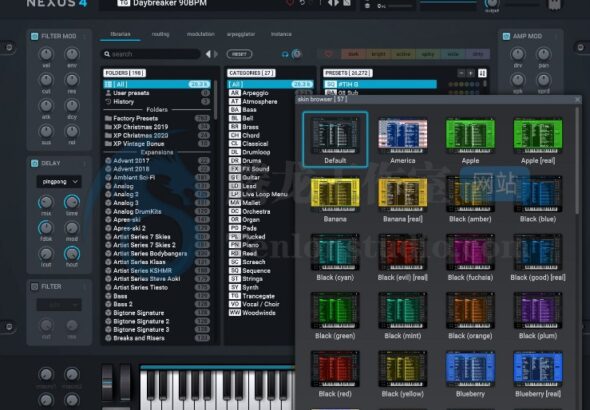Toggle the DELAY section power button
The image size is (590, 410).
point(35,163)
